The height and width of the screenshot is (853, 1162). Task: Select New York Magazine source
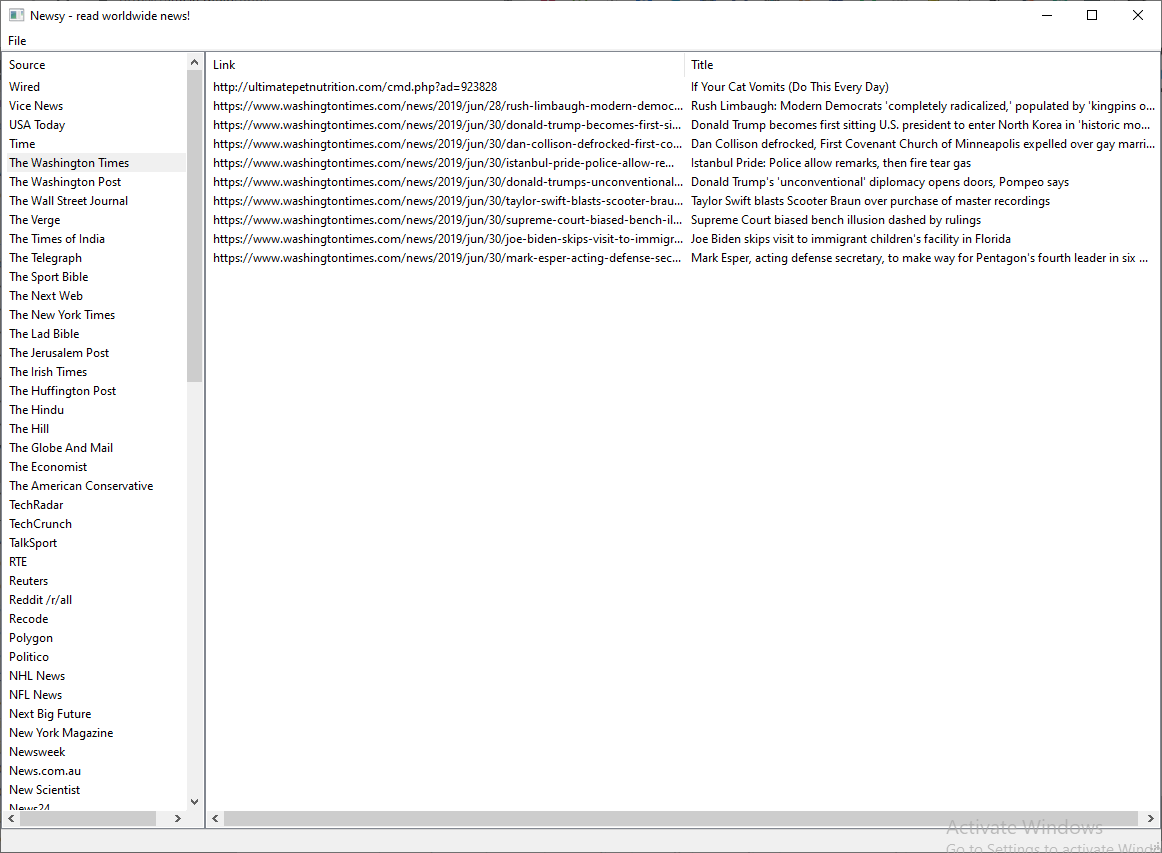coord(61,734)
